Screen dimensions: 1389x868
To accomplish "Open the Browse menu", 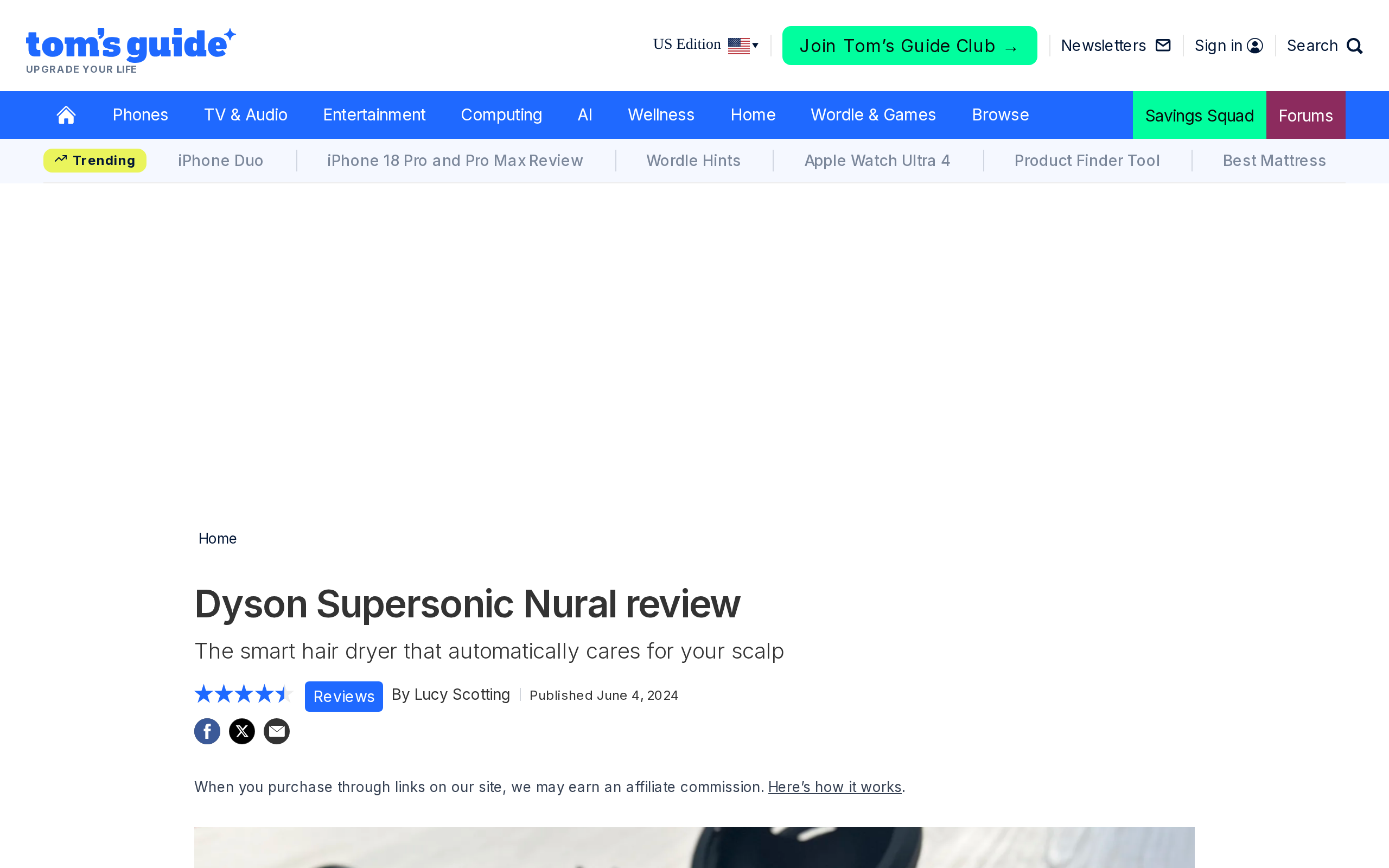I will [x=1001, y=115].
